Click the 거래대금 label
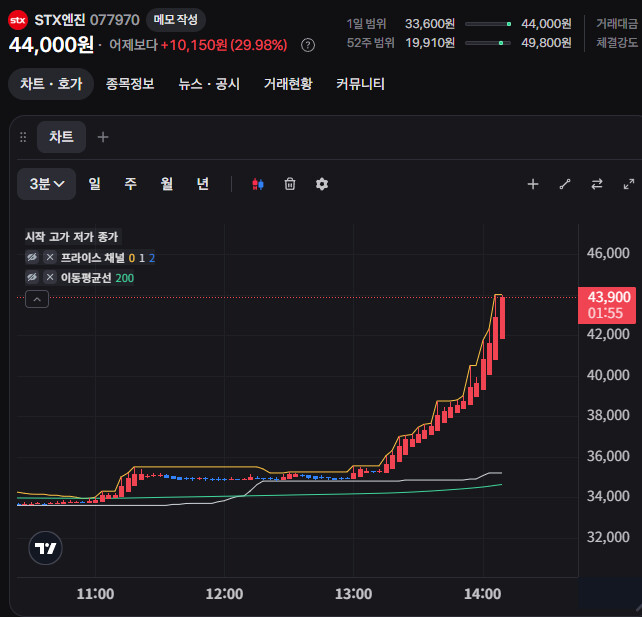Image resolution: width=642 pixels, height=617 pixels. pos(617,24)
